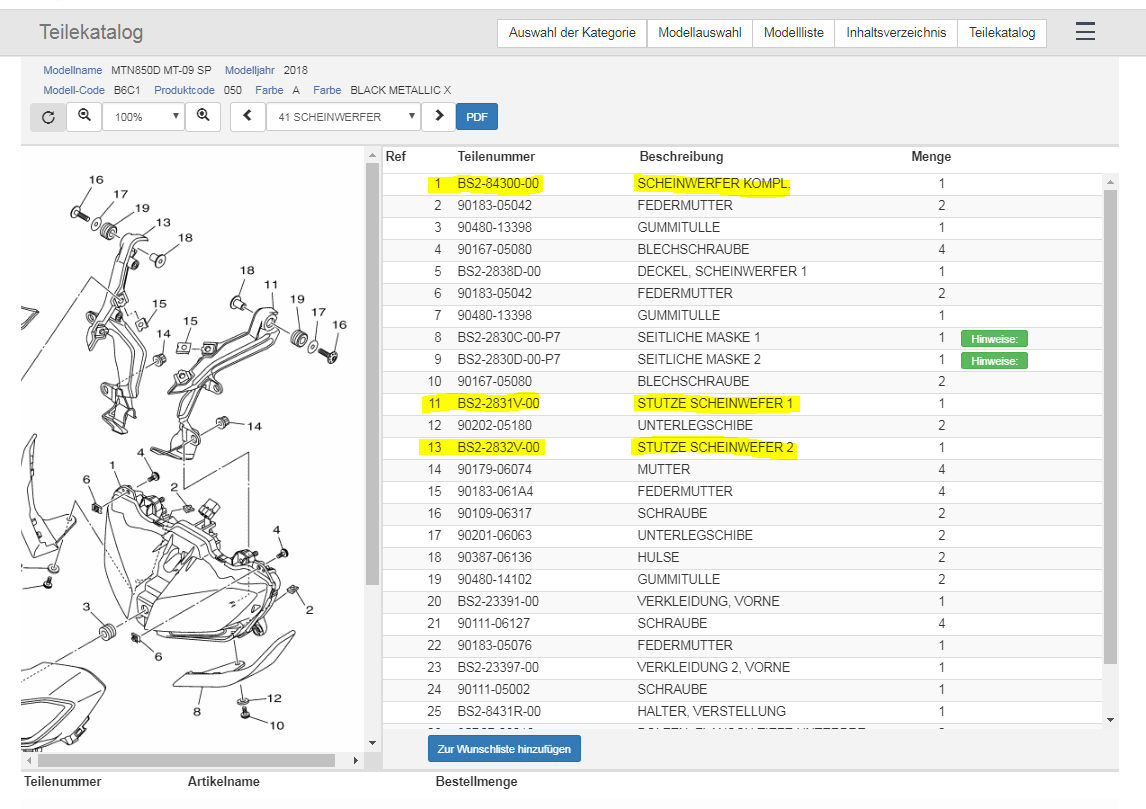
Task: Click Hinweise badge for SEITLICHE MASKE 2
Action: point(994,360)
